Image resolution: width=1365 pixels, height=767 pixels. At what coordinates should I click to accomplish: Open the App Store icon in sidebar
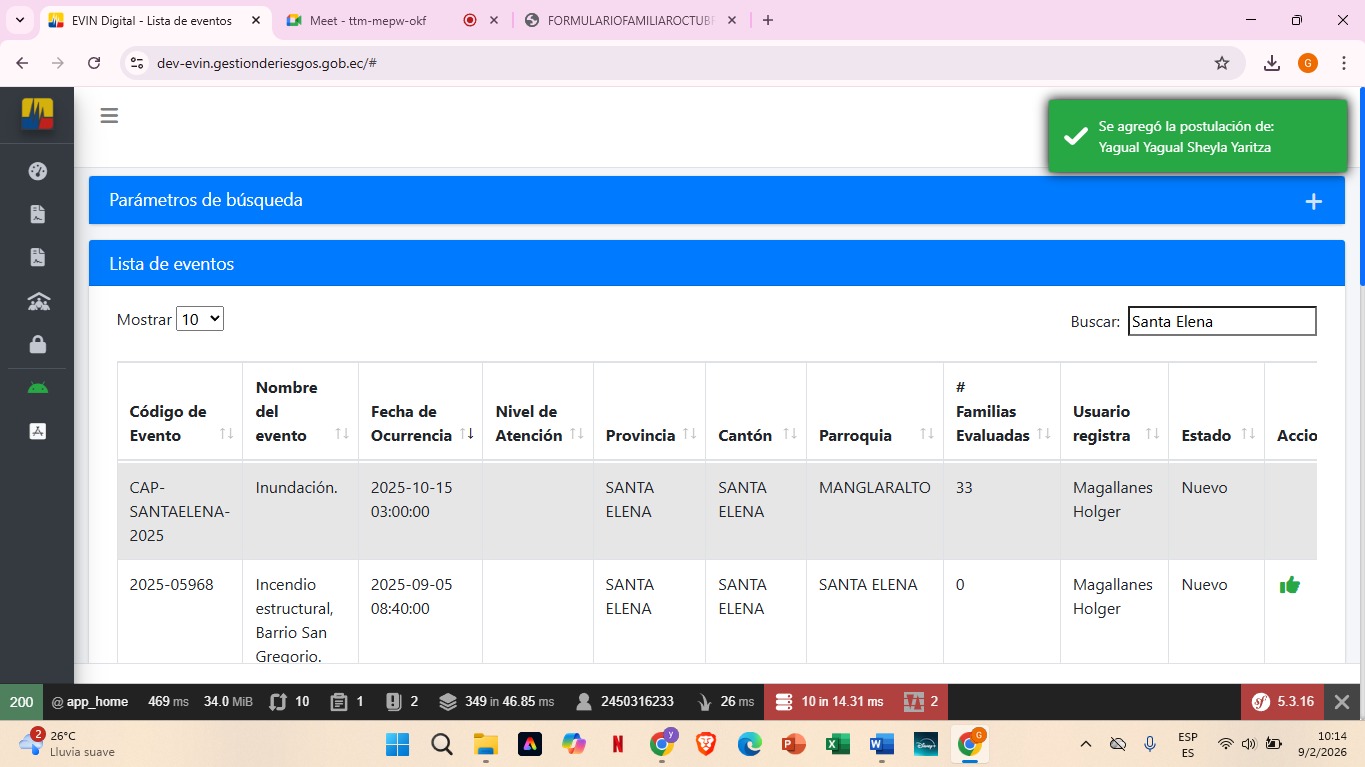38,431
